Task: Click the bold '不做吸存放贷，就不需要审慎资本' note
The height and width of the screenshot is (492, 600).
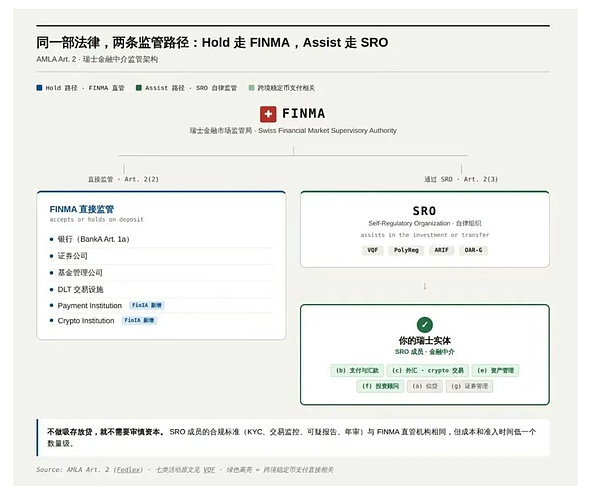Action: pyautogui.click(x=106, y=432)
